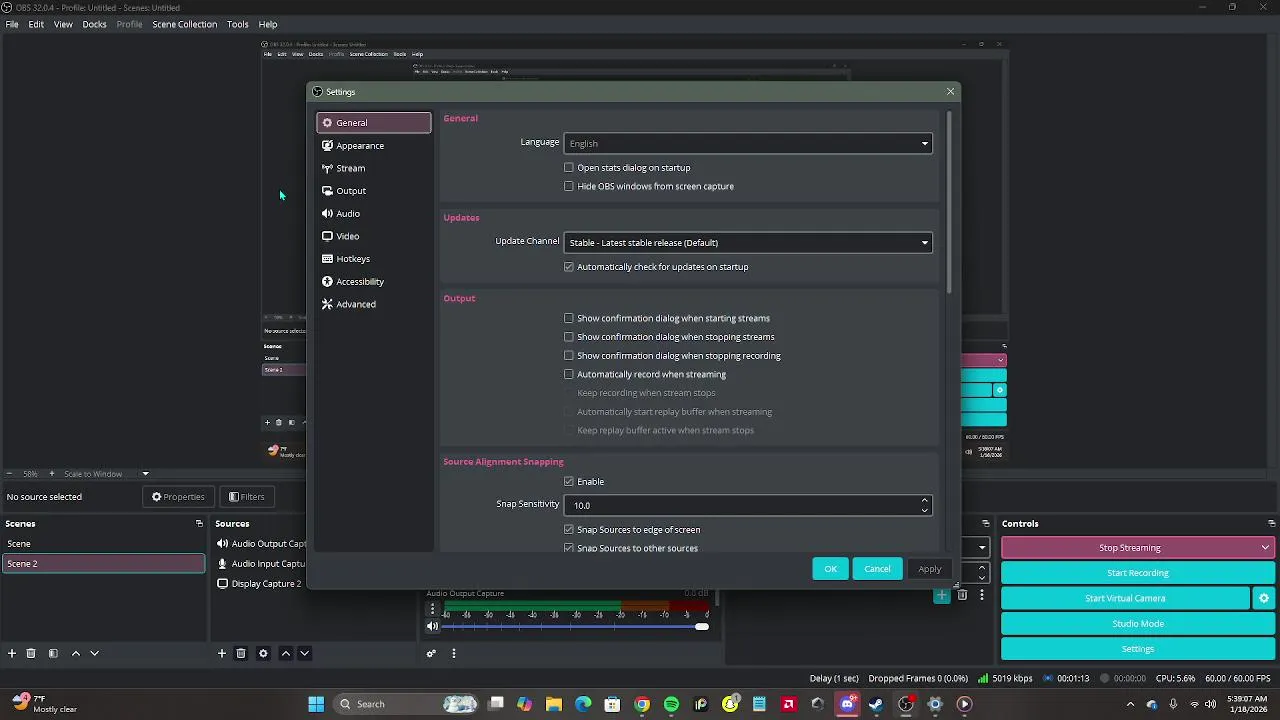
Task: Open the Scene Collection menu
Action: click(184, 24)
